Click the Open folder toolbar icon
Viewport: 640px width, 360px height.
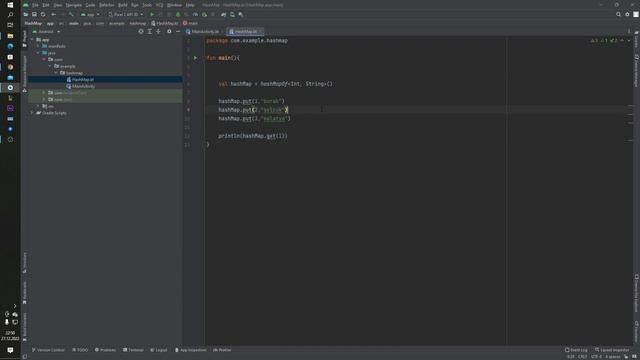click(x=26, y=14)
